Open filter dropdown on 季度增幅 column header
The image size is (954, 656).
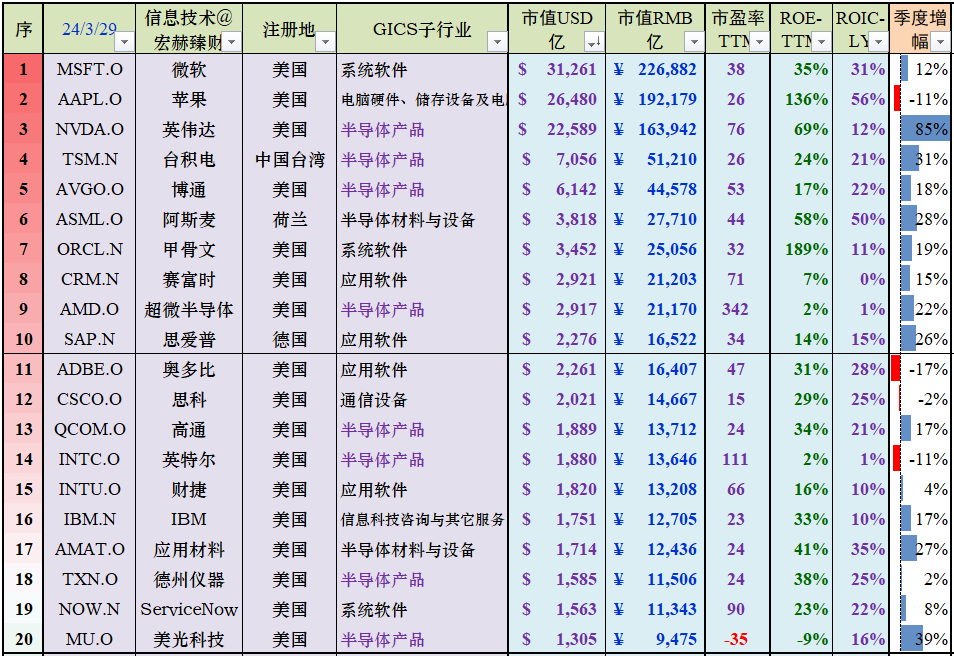coord(940,42)
